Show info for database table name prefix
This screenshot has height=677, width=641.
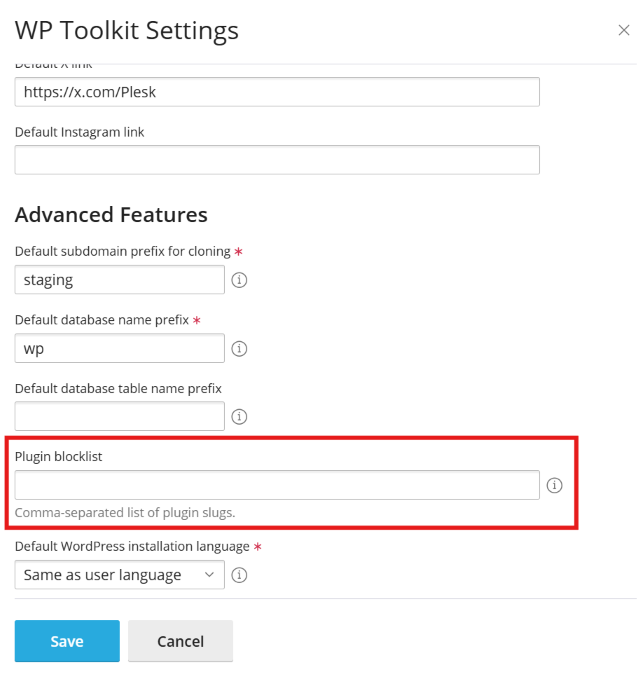pyautogui.click(x=239, y=417)
